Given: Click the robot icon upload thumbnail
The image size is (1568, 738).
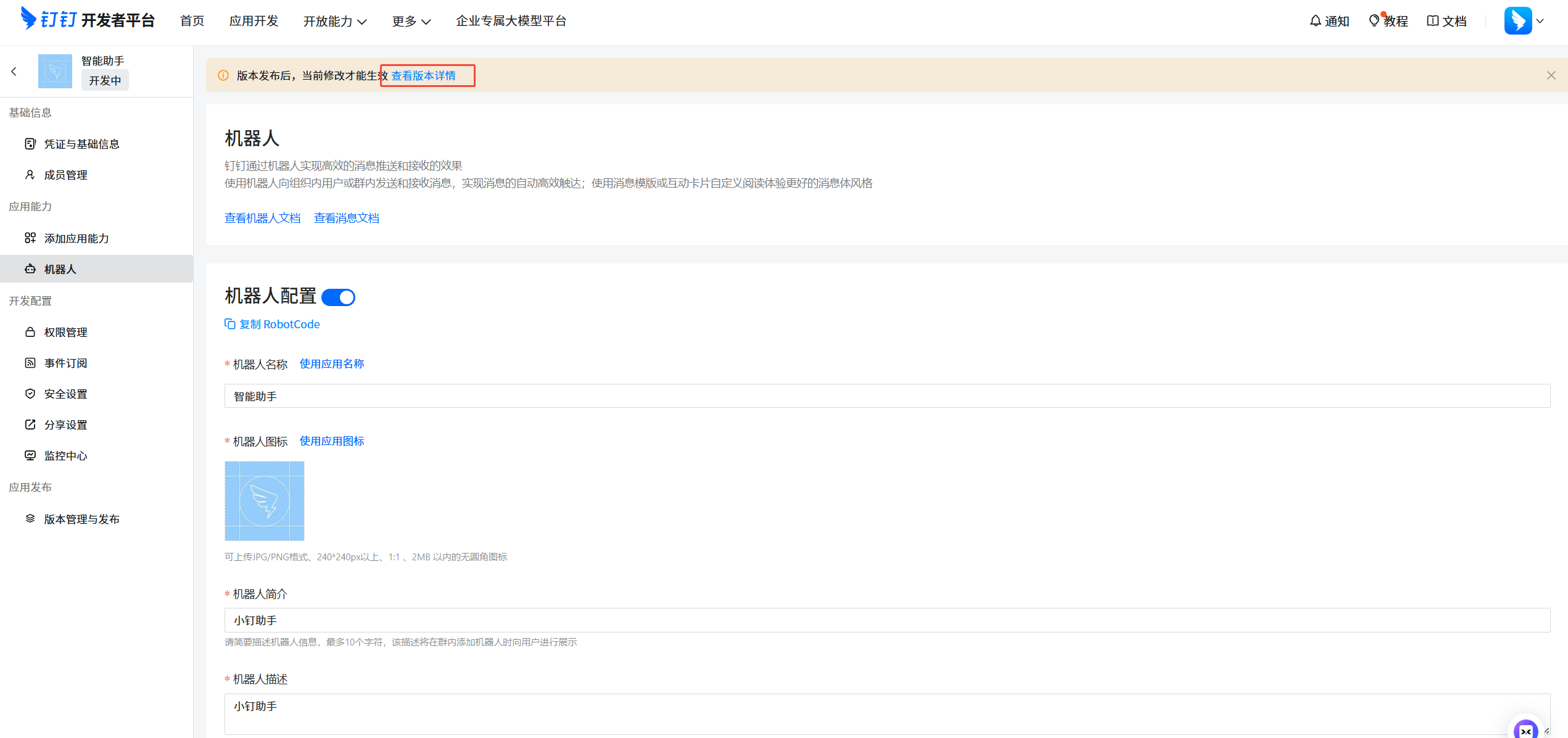Looking at the screenshot, I should pyautogui.click(x=264, y=500).
